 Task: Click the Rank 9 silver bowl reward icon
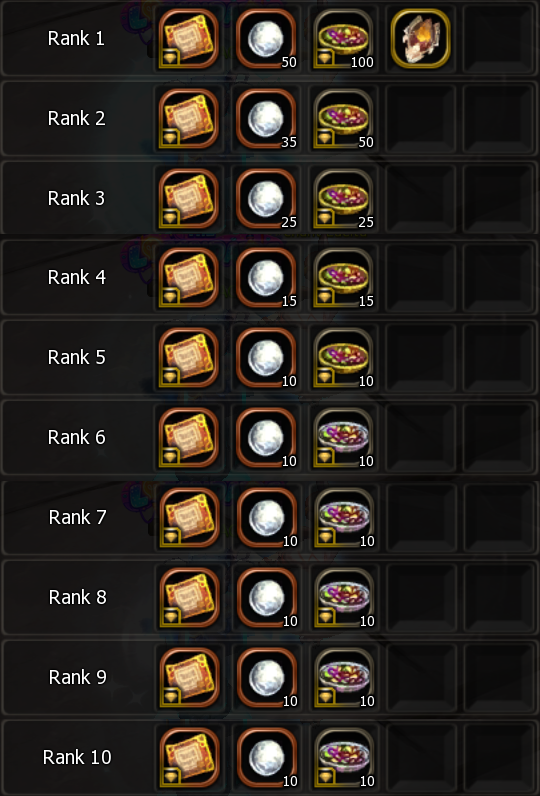coord(344,677)
